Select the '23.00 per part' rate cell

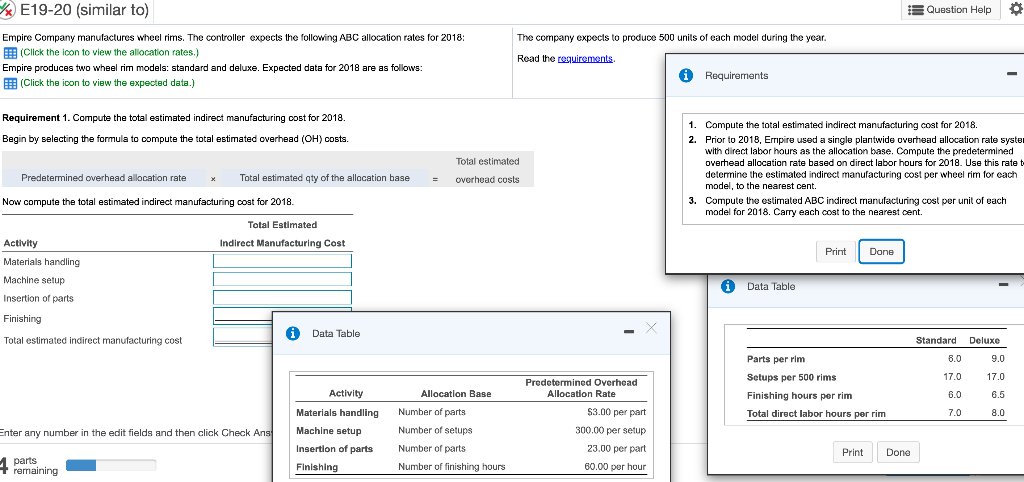(616, 449)
